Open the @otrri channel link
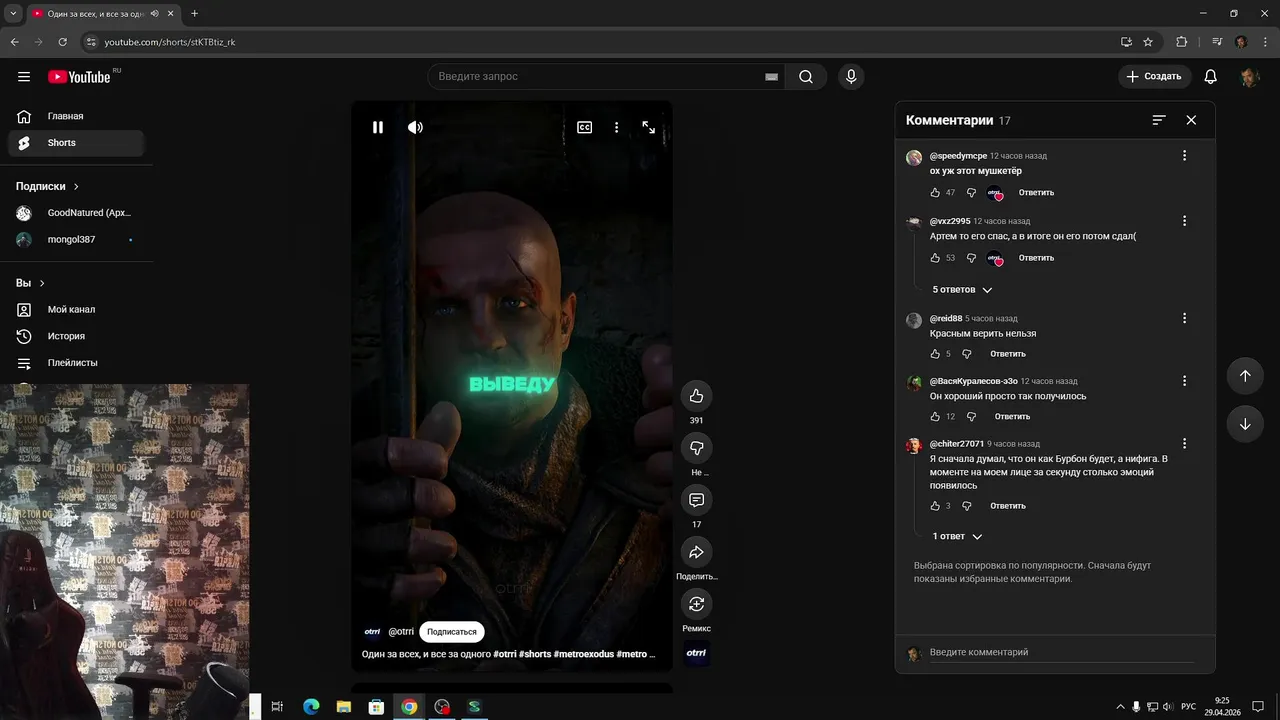 pos(401,632)
